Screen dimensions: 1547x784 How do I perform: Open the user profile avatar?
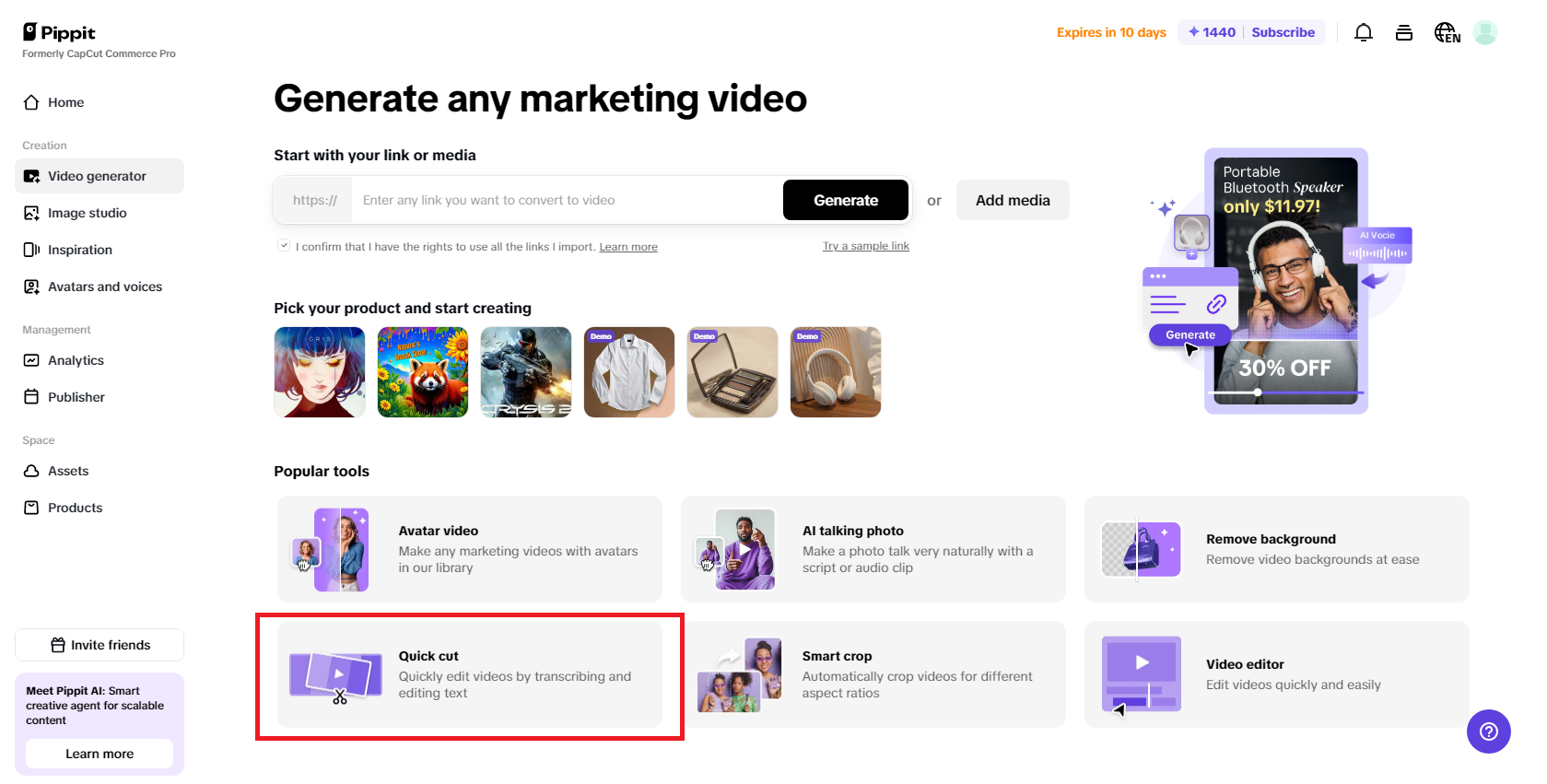pyautogui.click(x=1485, y=32)
